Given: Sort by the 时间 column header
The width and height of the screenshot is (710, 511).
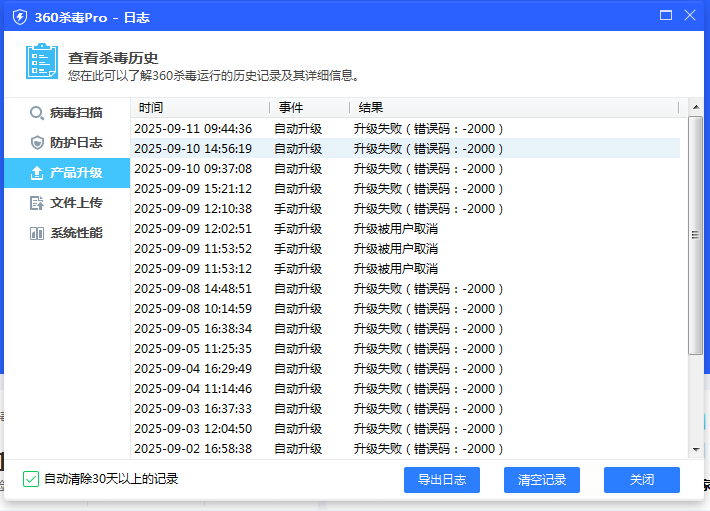Looking at the screenshot, I should [200, 107].
